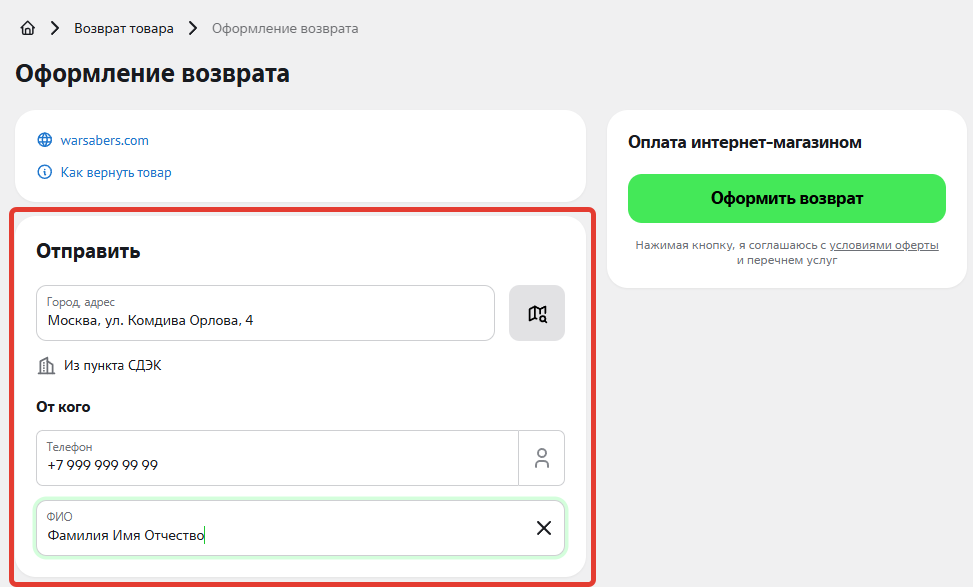
Task: Click the home icon in breadcrumbs
Action: (x=27, y=28)
